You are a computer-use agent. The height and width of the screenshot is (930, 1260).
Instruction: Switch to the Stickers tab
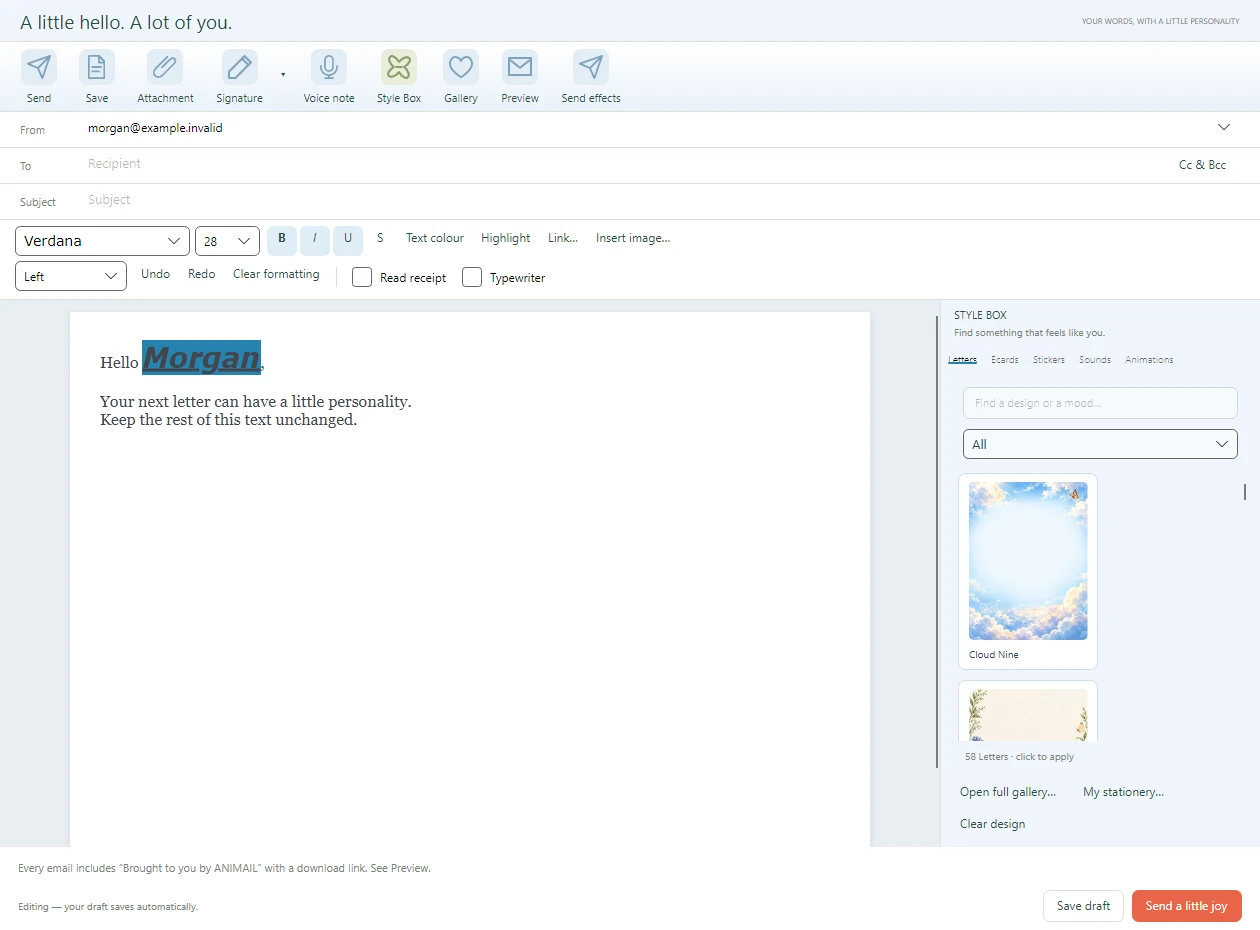[1049, 359]
